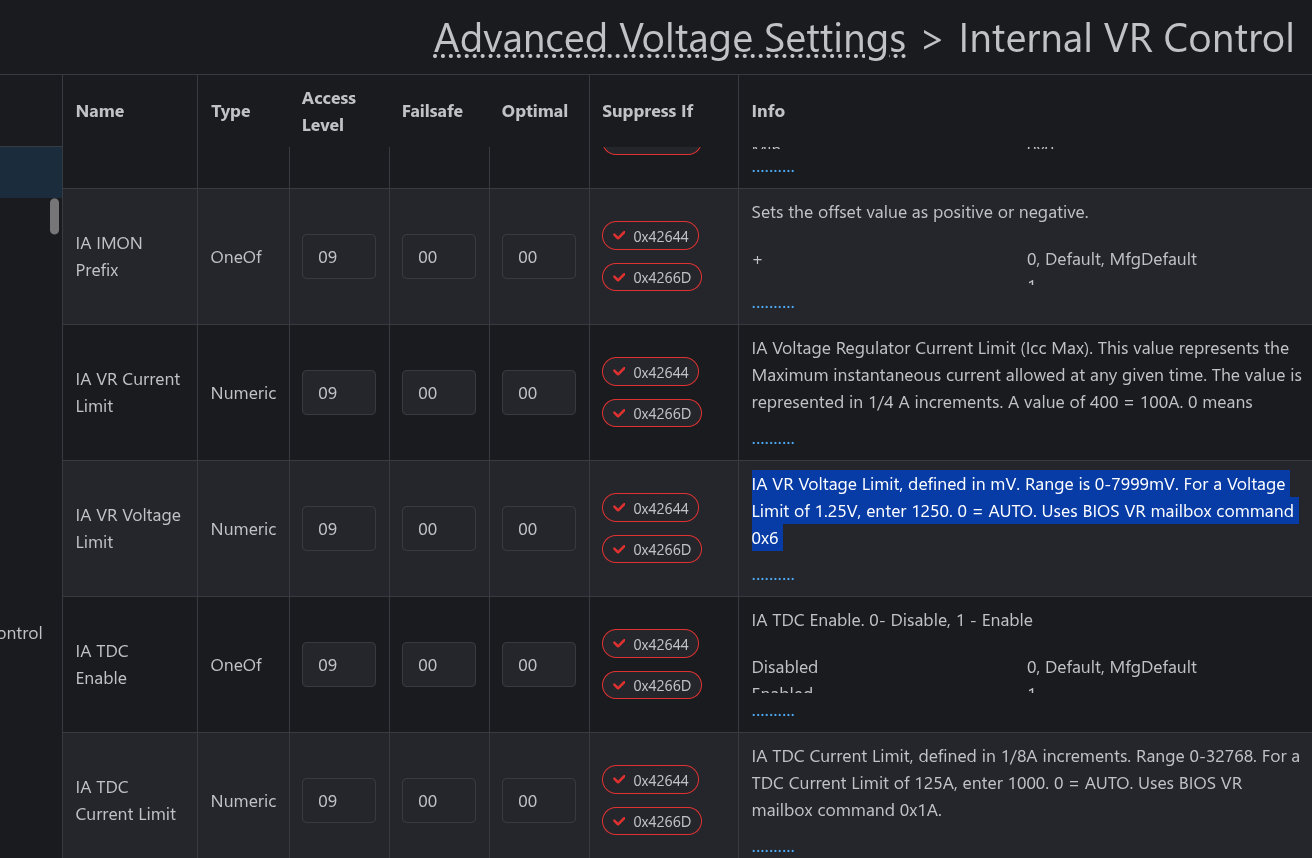Focus Failsafe field for IA VR Current Limit
The height and width of the screenshot is (858, 1312).
pyautogui.click(x=439, y=392)
